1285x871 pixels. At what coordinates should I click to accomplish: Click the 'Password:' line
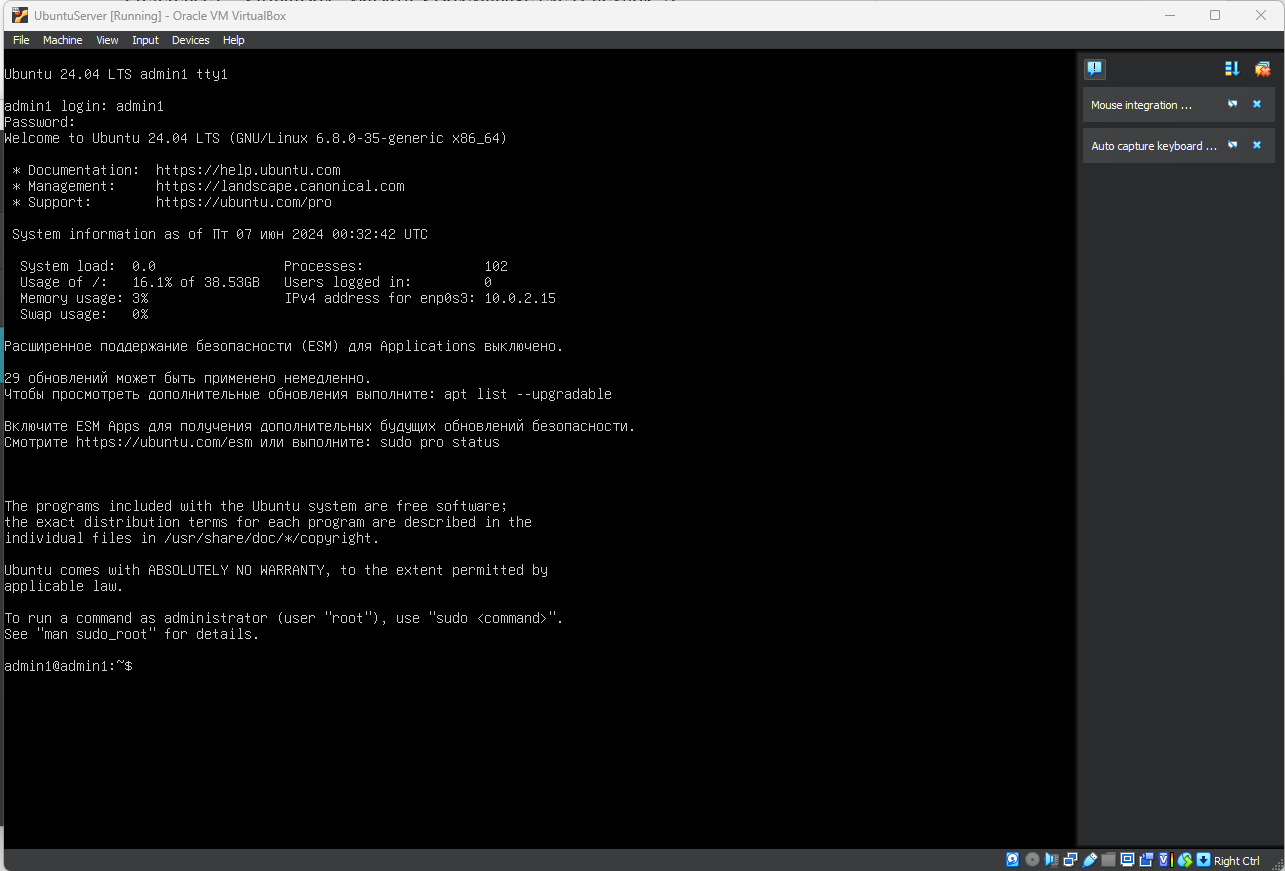(x=40, y=122)
